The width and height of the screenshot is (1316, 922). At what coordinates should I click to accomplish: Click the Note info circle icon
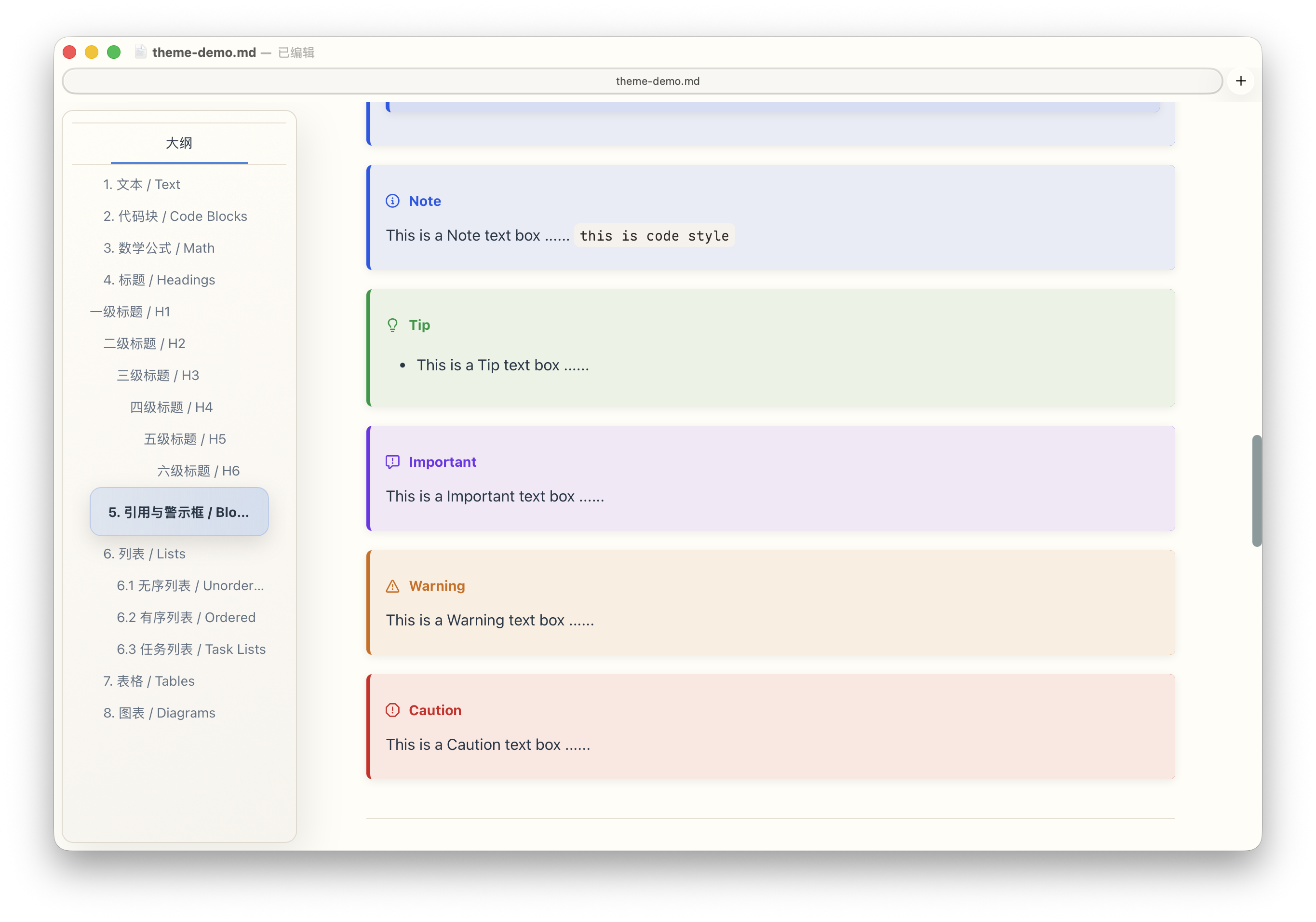(392, 201)
